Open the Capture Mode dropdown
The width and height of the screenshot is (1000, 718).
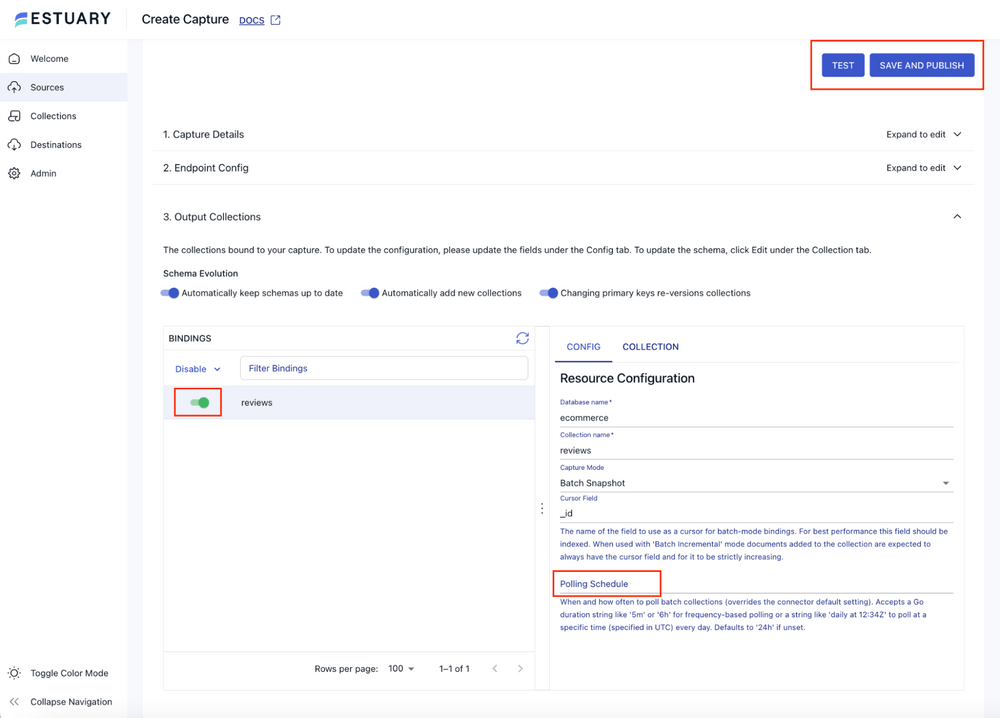(x=755, y=483)
